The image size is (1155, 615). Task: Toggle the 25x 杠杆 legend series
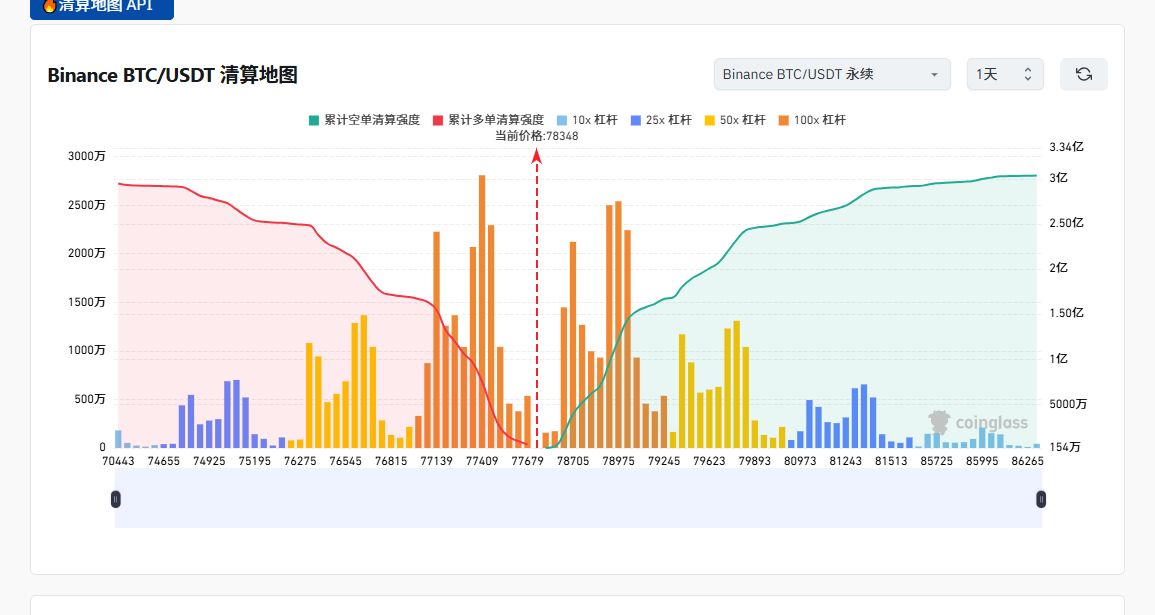pos(661,120)
